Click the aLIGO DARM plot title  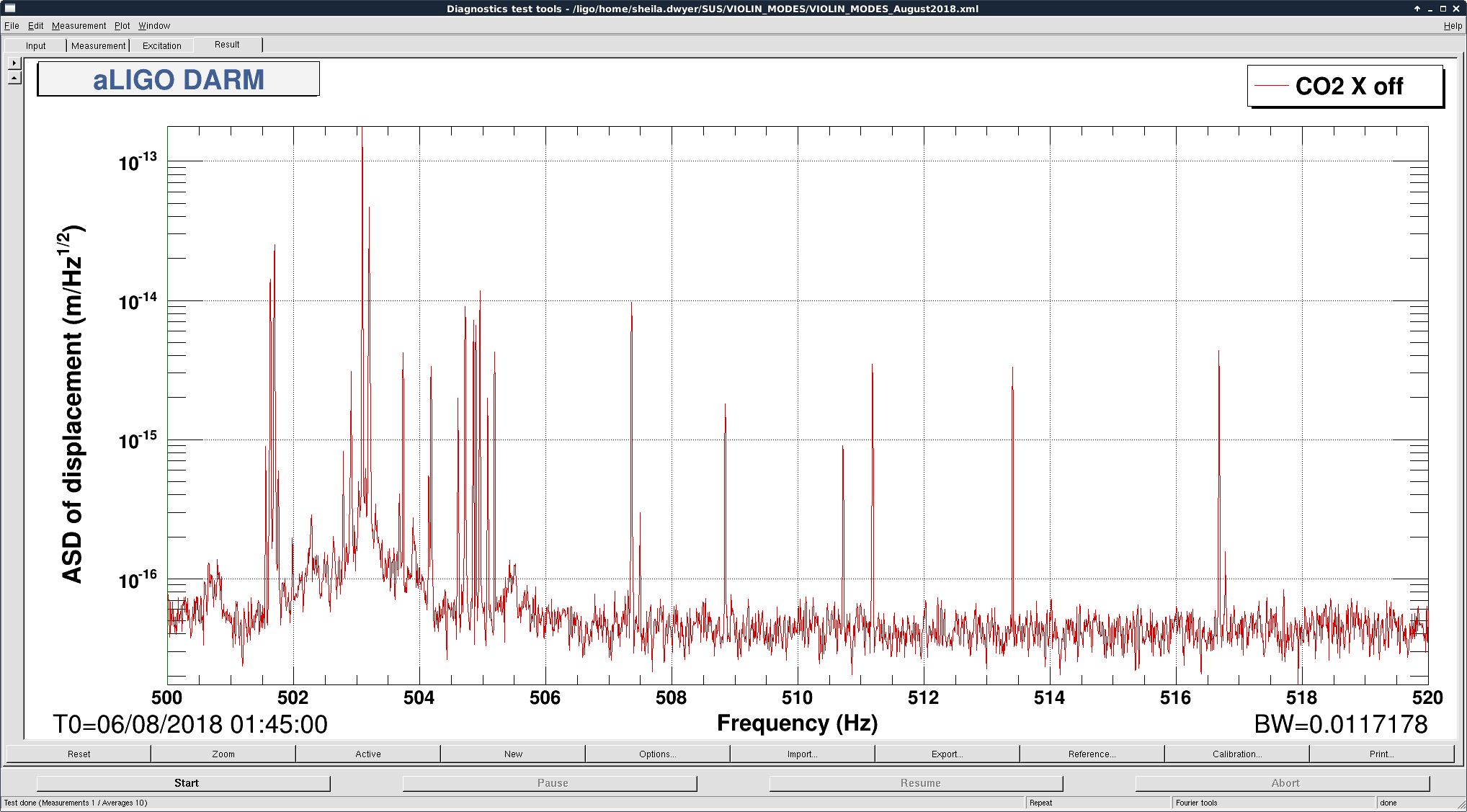[178, 79]
